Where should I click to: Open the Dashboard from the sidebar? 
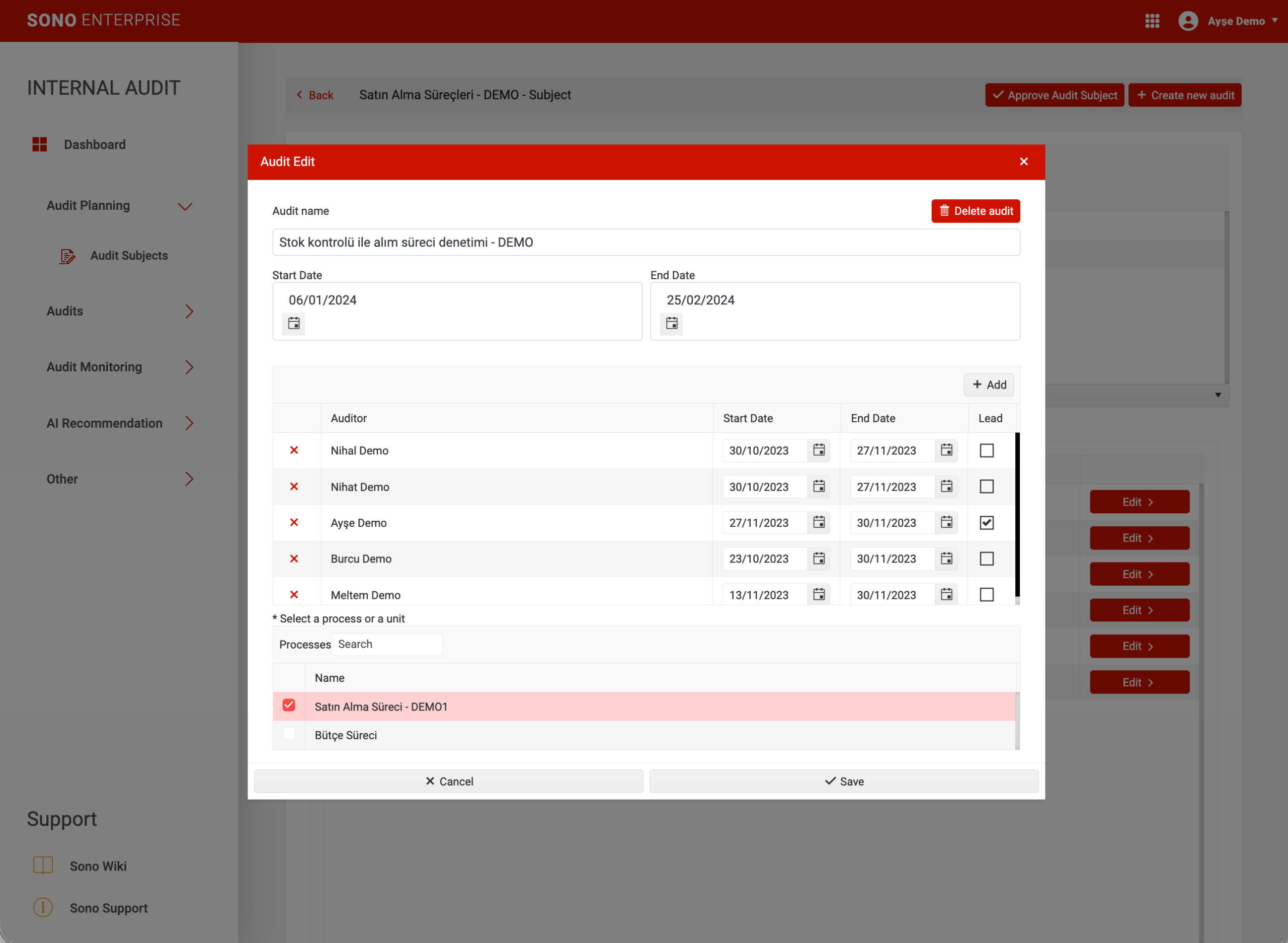coord(95,144)
